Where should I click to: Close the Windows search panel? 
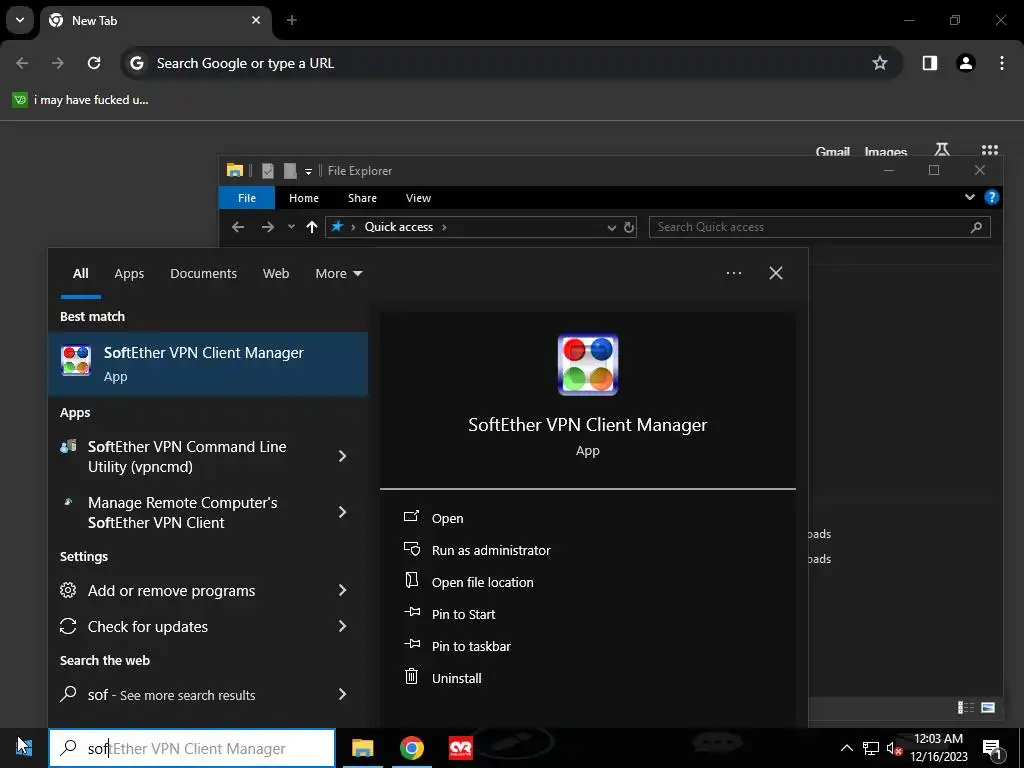775,273
